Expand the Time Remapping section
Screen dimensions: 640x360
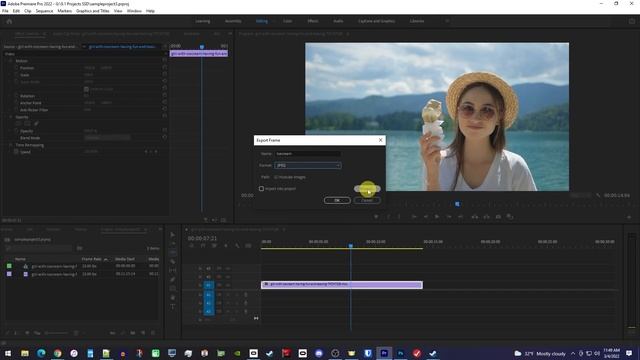pos(11,145)
